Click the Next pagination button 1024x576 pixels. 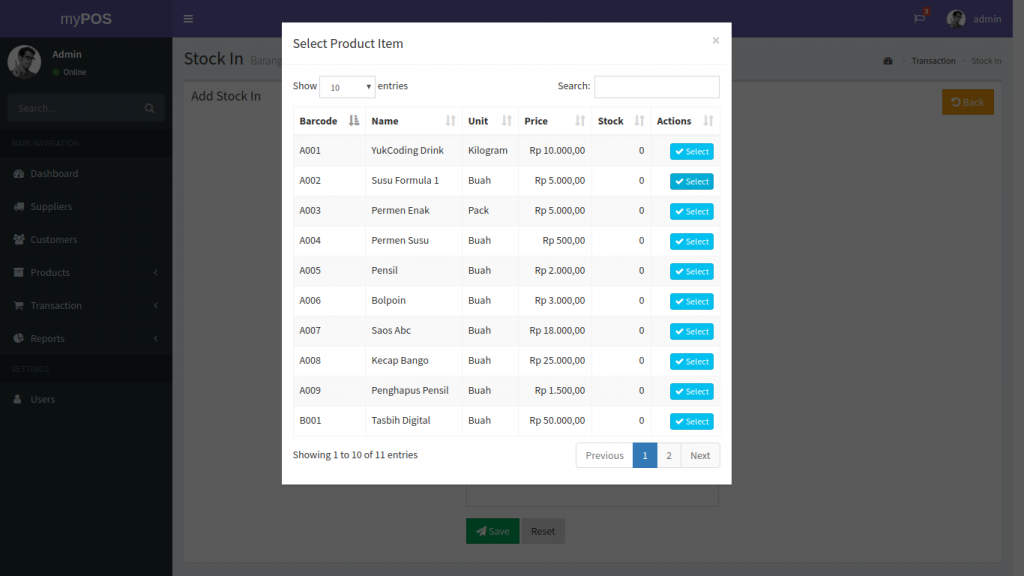click(x=700, y=456)
